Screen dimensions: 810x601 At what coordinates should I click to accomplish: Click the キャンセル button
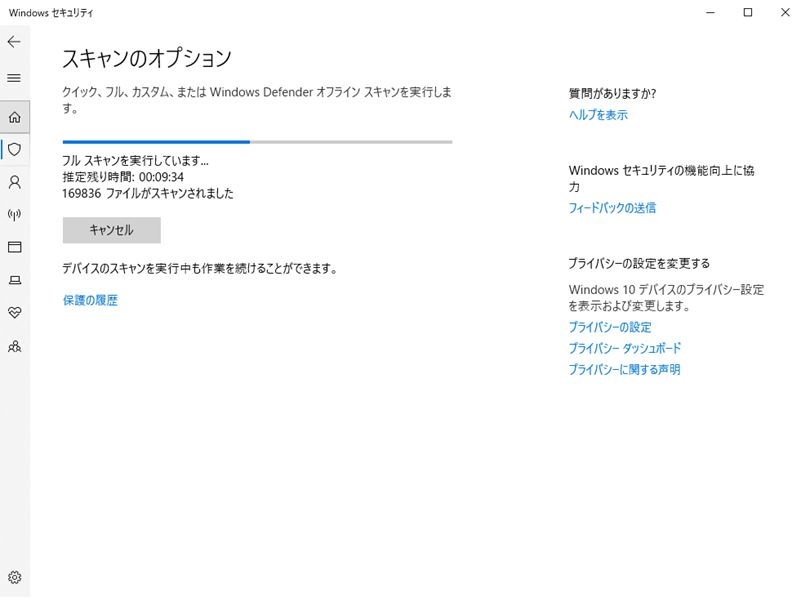point(112,230)
